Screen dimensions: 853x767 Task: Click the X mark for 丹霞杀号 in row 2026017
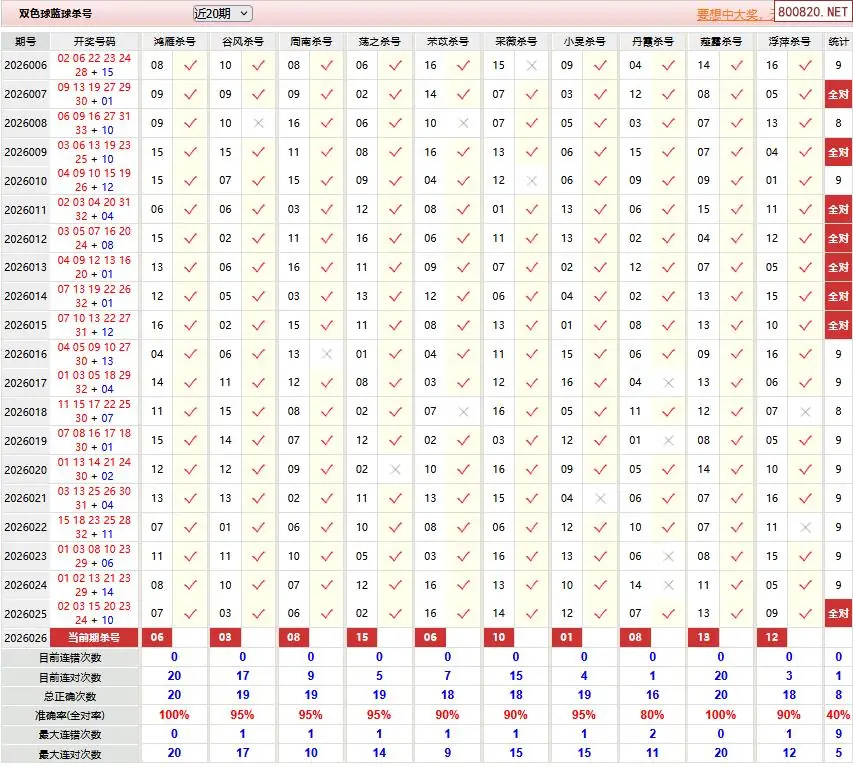click(x=668, y=383)
